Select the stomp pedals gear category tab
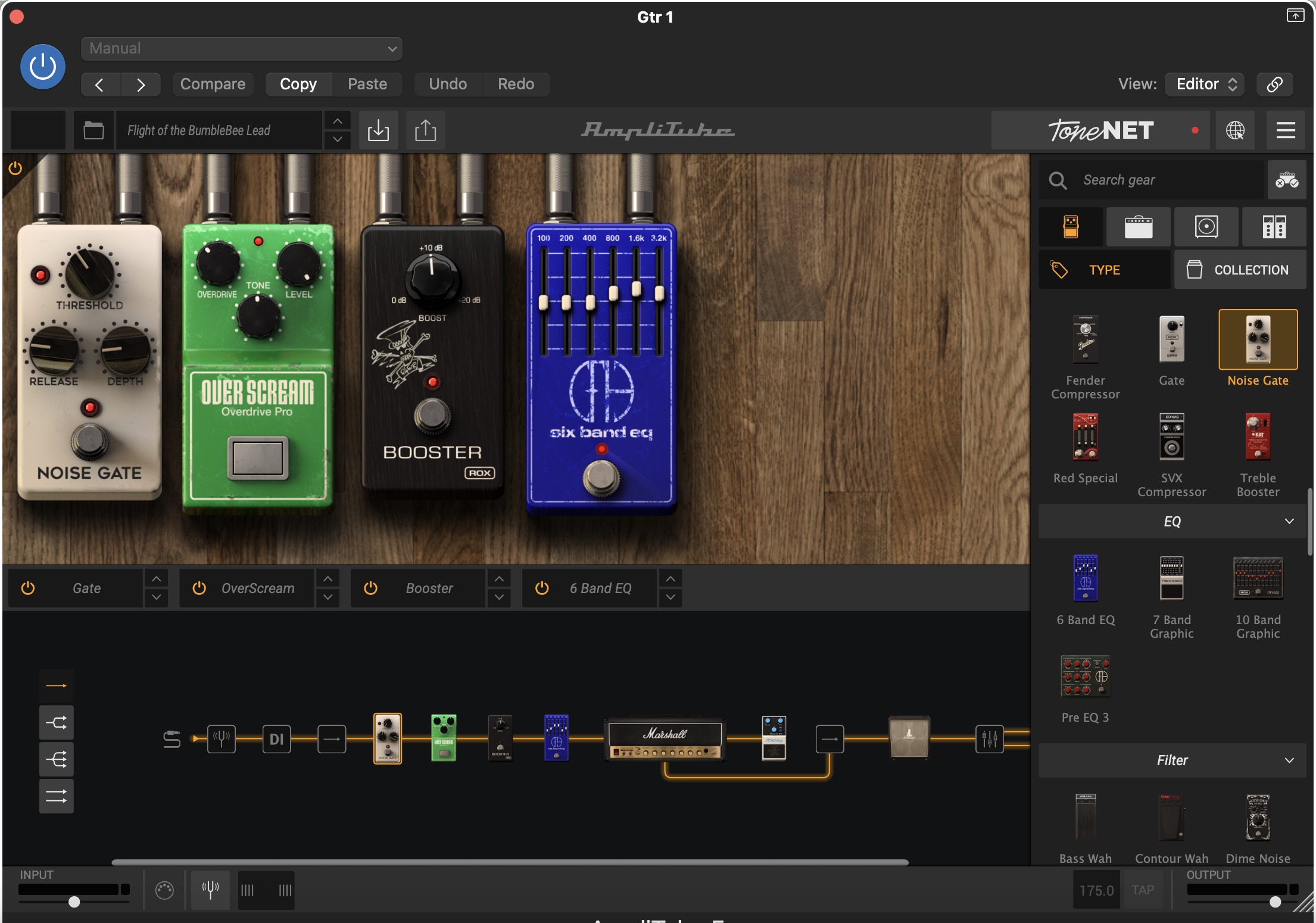 click(1071, 227)
